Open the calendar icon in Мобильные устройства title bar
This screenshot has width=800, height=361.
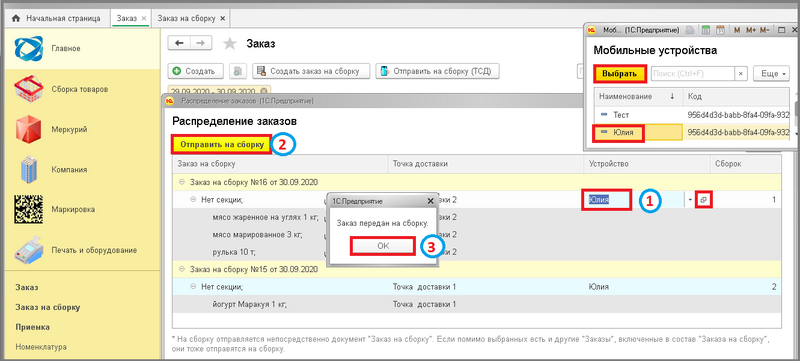[720, 30]
